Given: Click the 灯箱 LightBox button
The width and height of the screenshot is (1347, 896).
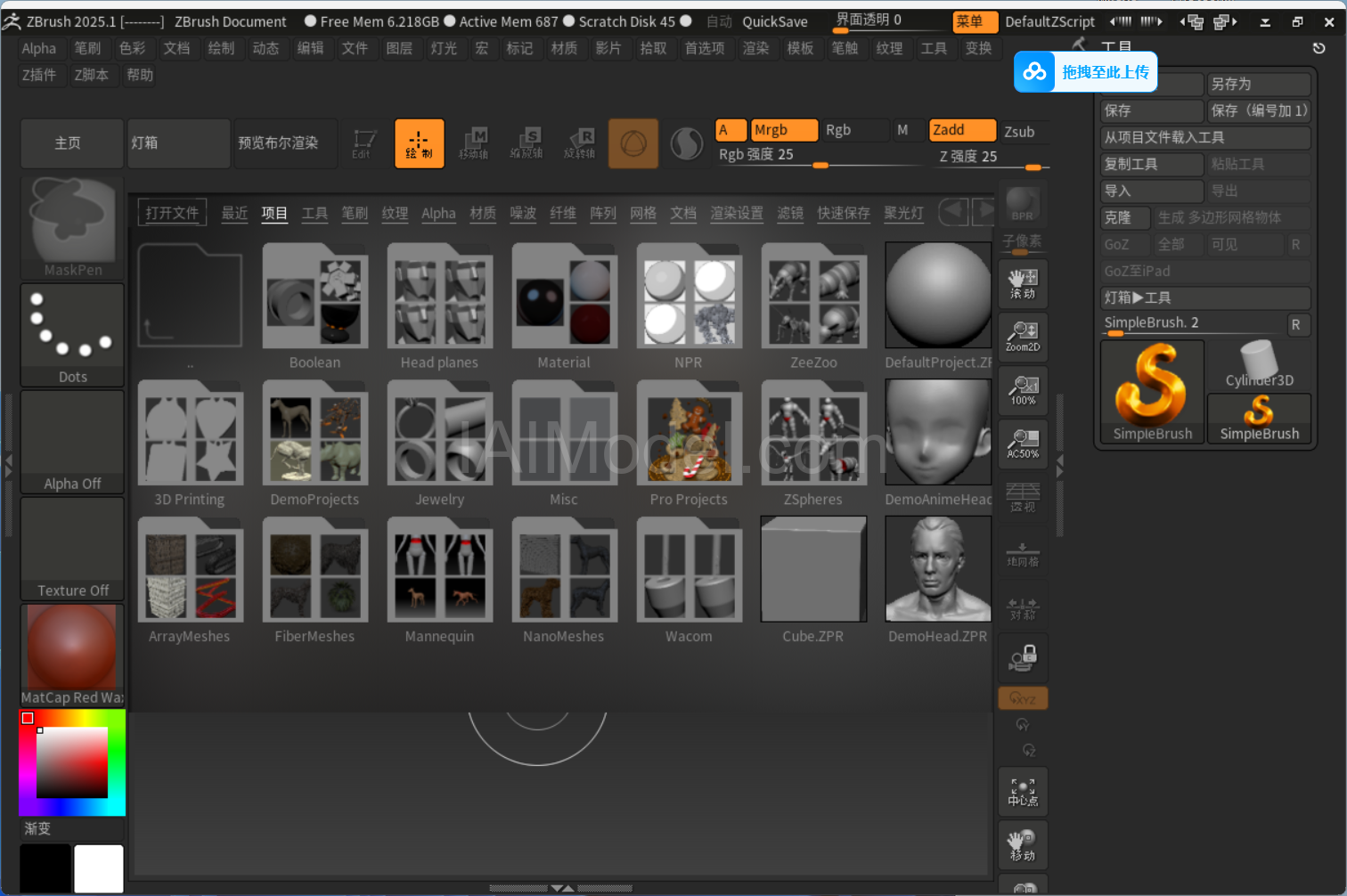Looking at the screenshot, I should tap(179, 143).
